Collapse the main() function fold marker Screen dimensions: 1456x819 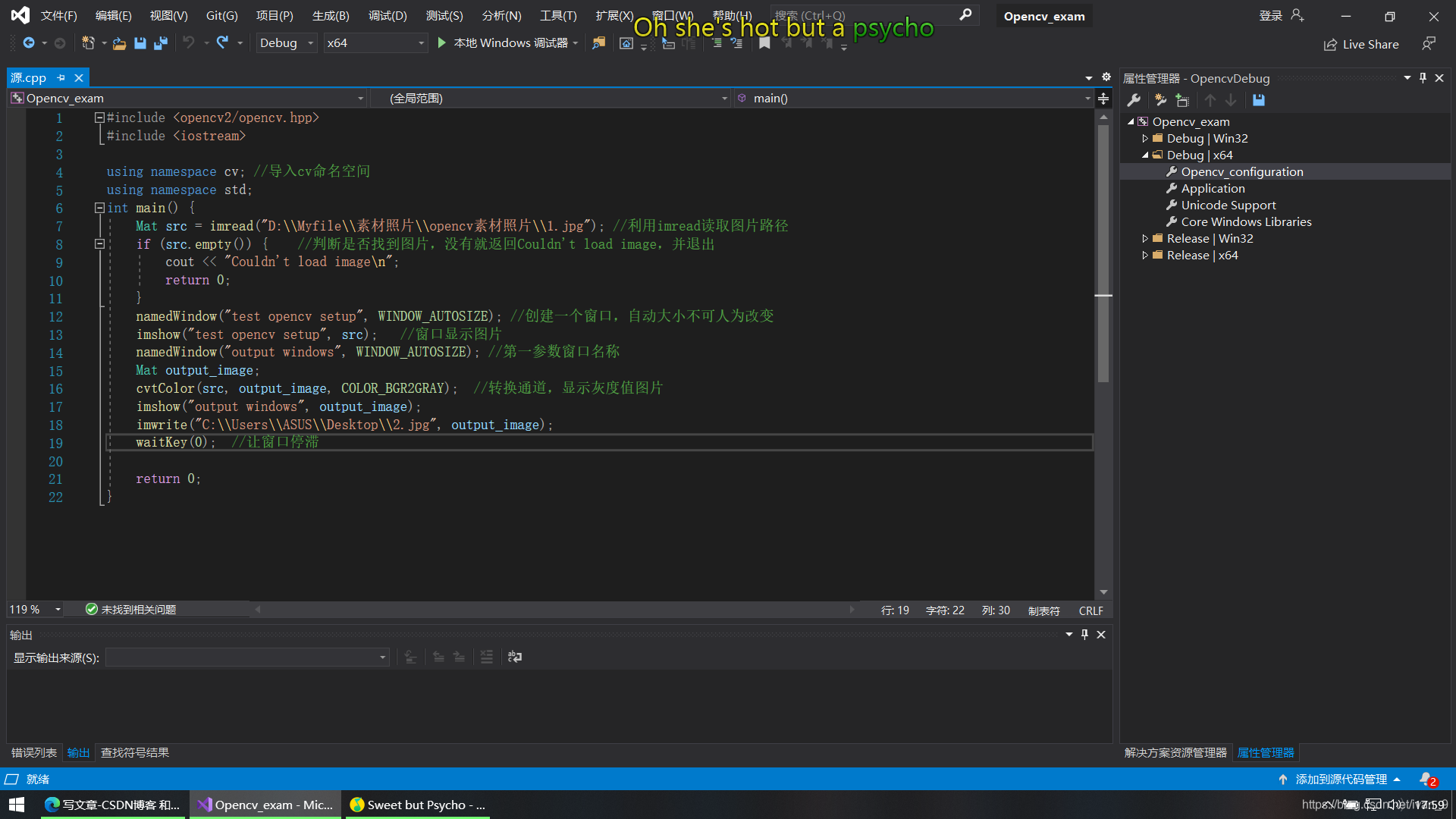[x=99, y=208]
